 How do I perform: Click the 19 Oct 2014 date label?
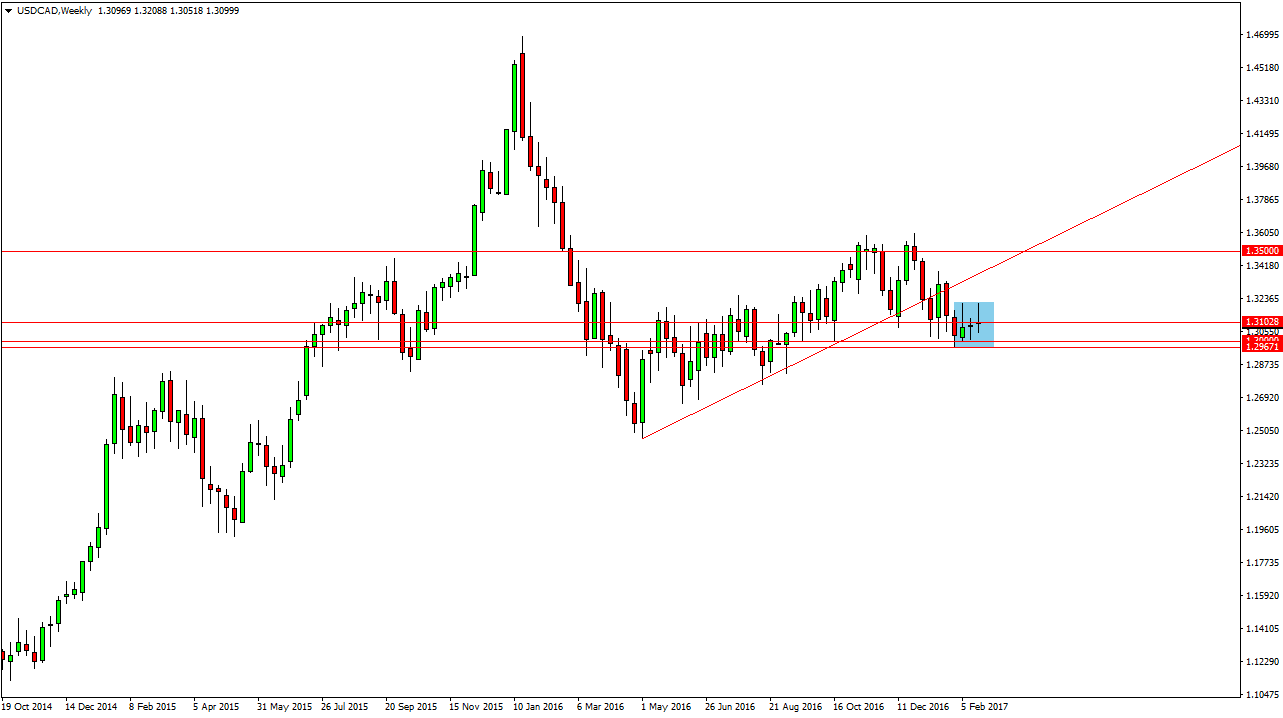point(27,706)
